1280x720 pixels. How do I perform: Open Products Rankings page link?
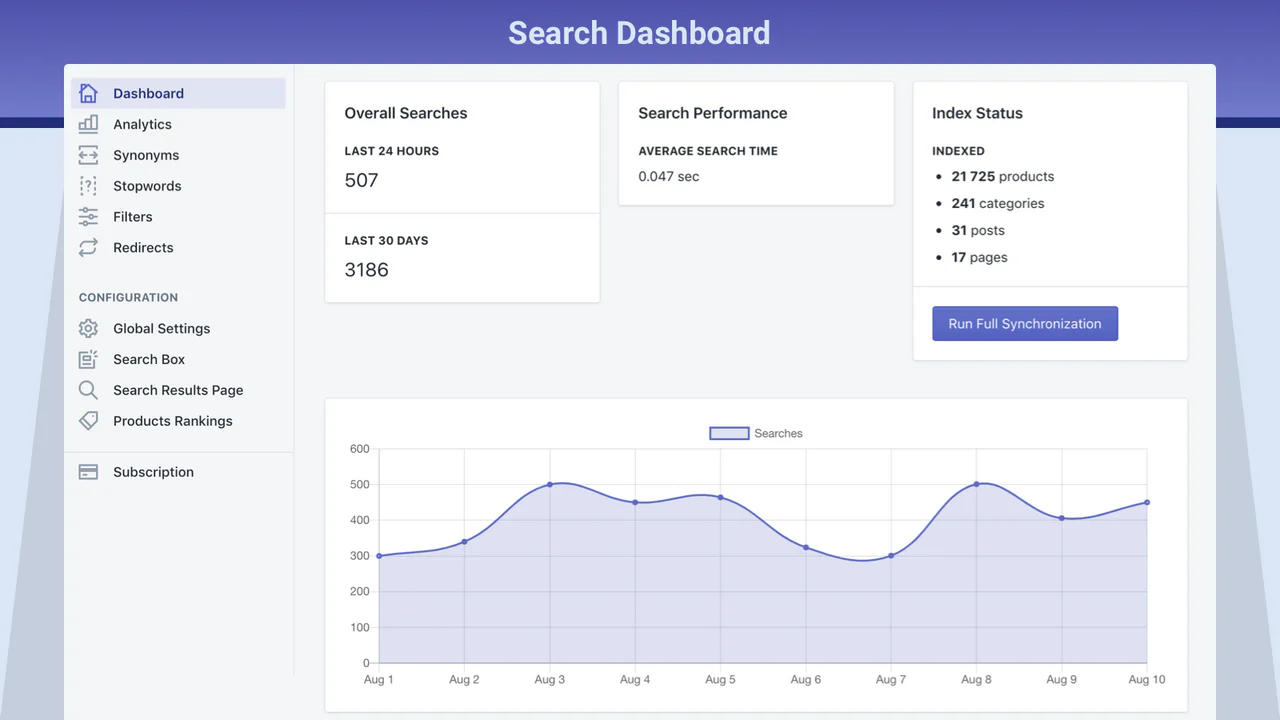[x=172, y=421]
